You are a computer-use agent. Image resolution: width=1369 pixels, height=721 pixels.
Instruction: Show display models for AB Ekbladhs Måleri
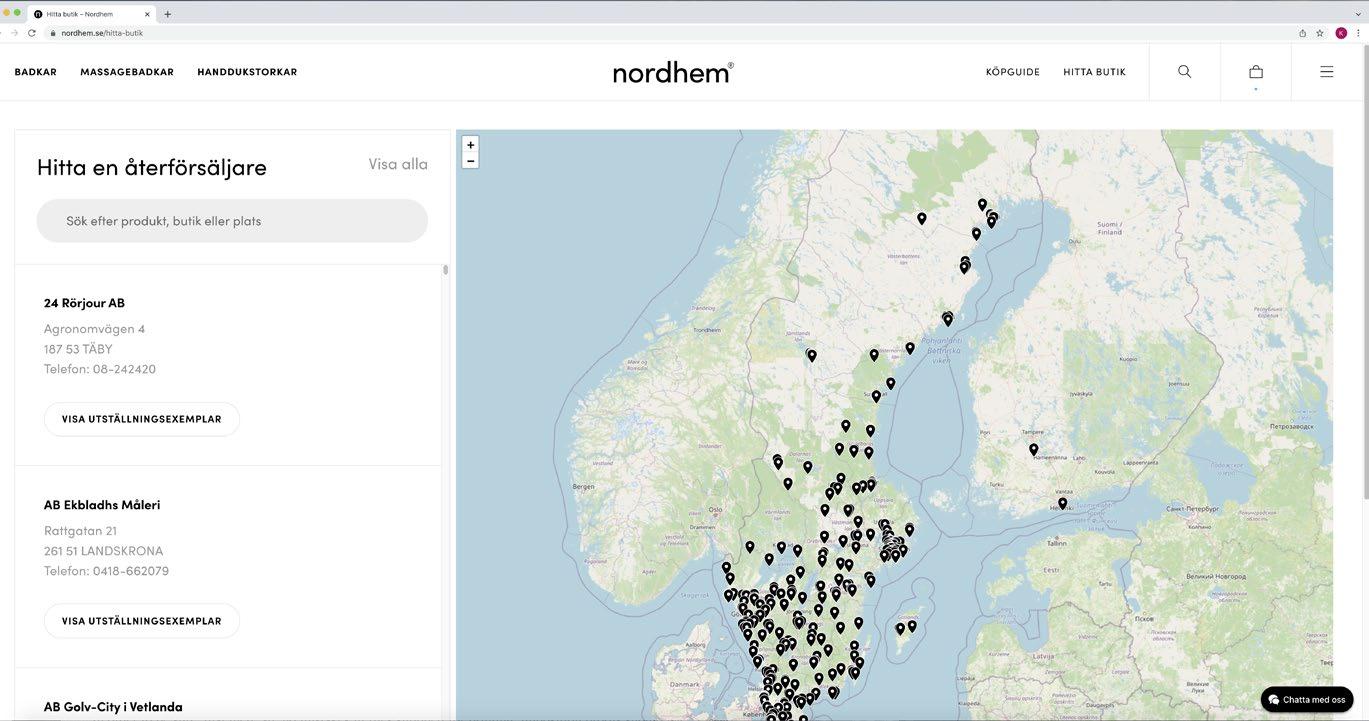tap(142, 621)
